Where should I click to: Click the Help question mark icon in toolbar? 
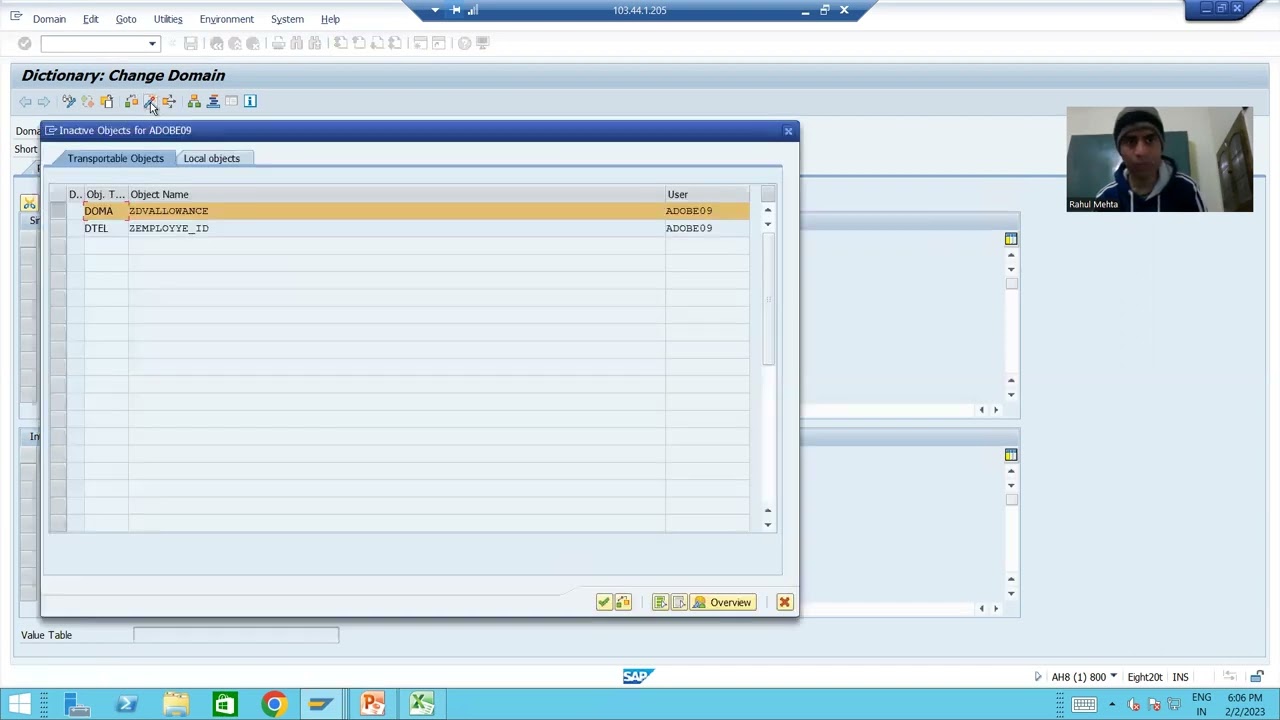tap(465, 43)
